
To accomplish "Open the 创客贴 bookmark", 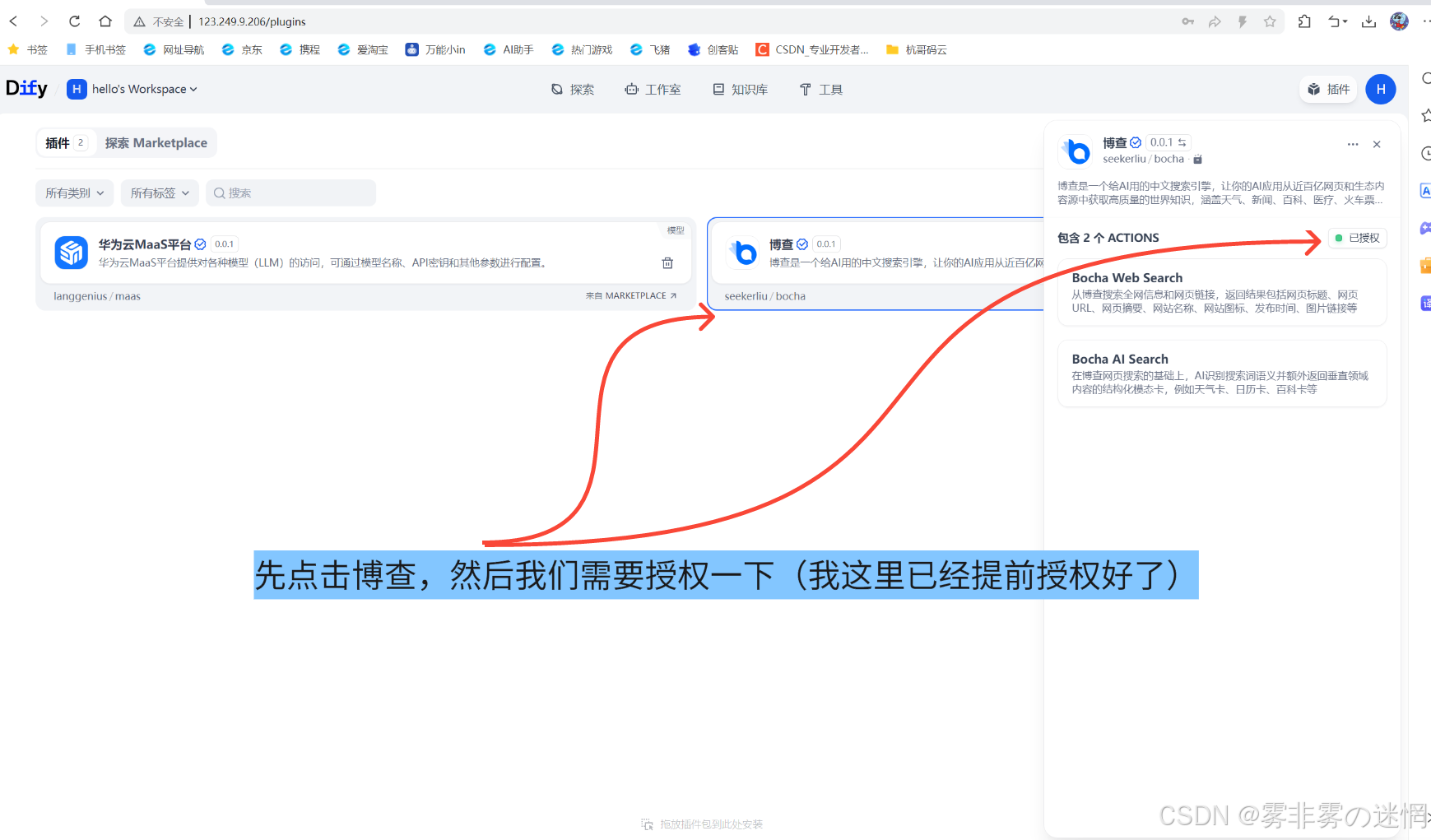I will click(x=713, y=49).
